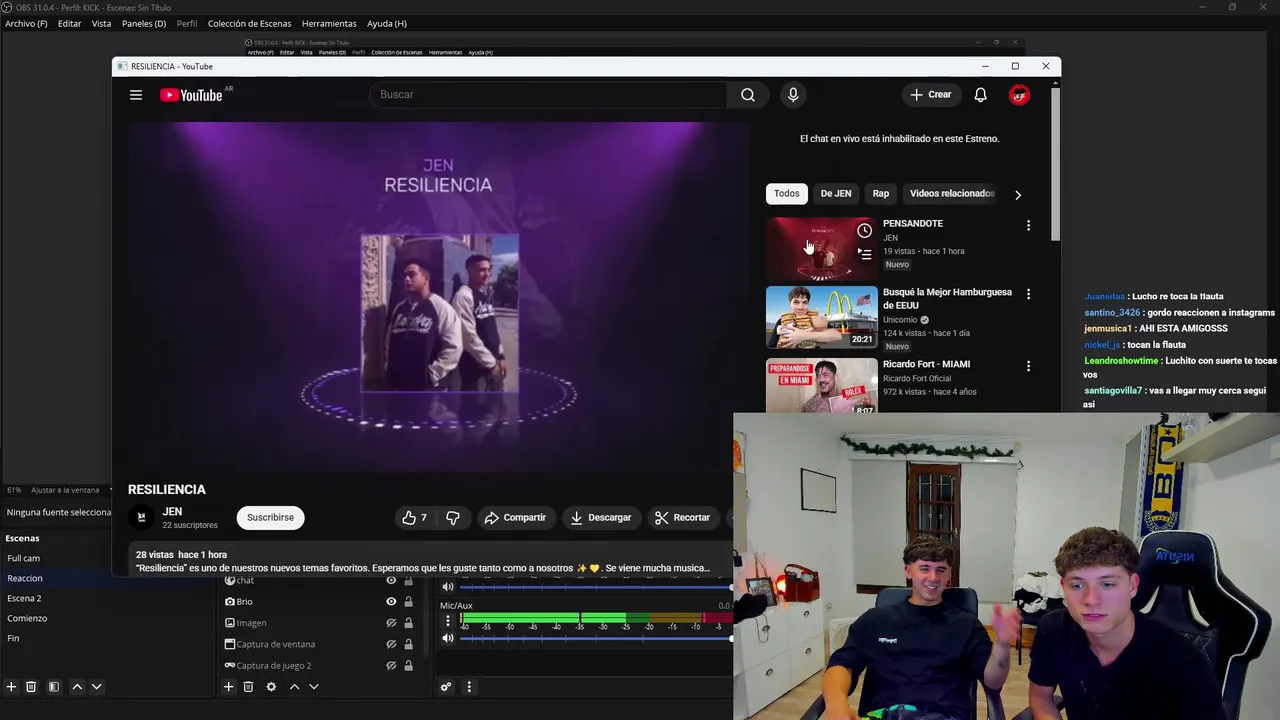This screenshot has width=1280, height=720.
Task: Open the YouTube notifications bell
Action: pyautogui.click(x=981, y=95)
